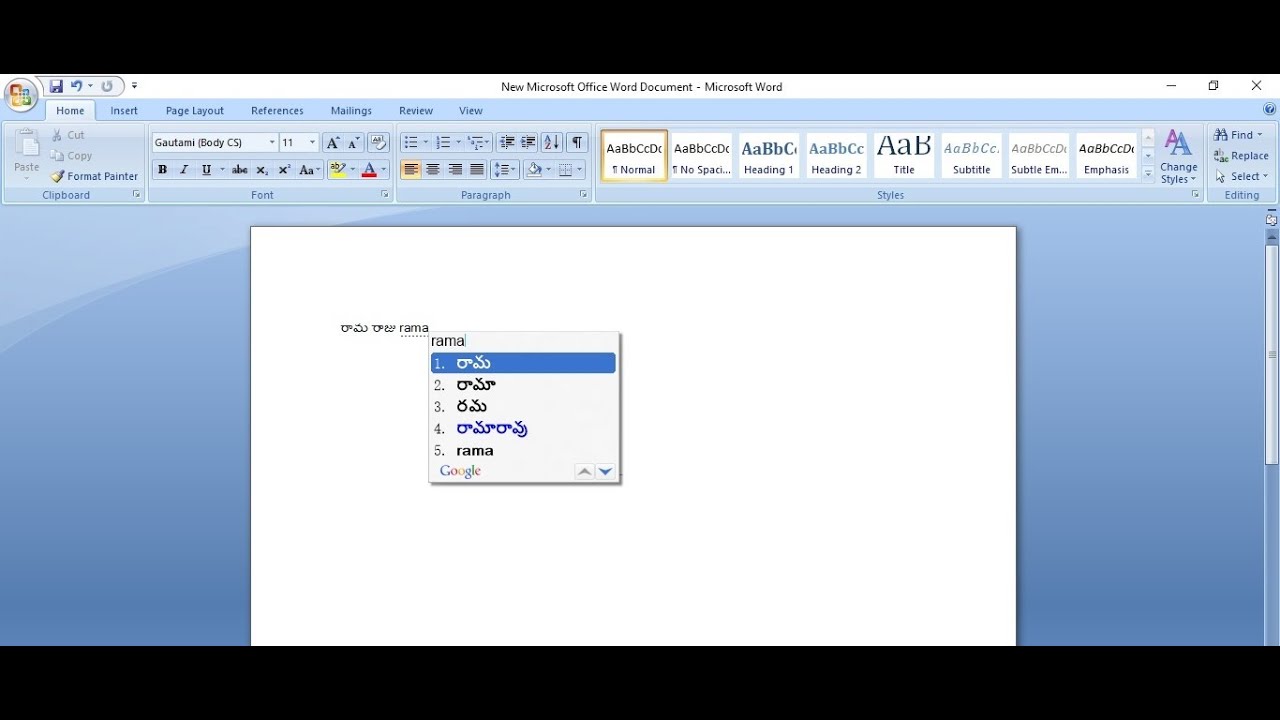
Task: Apply text highlight color
Action: tap(337, 170)
